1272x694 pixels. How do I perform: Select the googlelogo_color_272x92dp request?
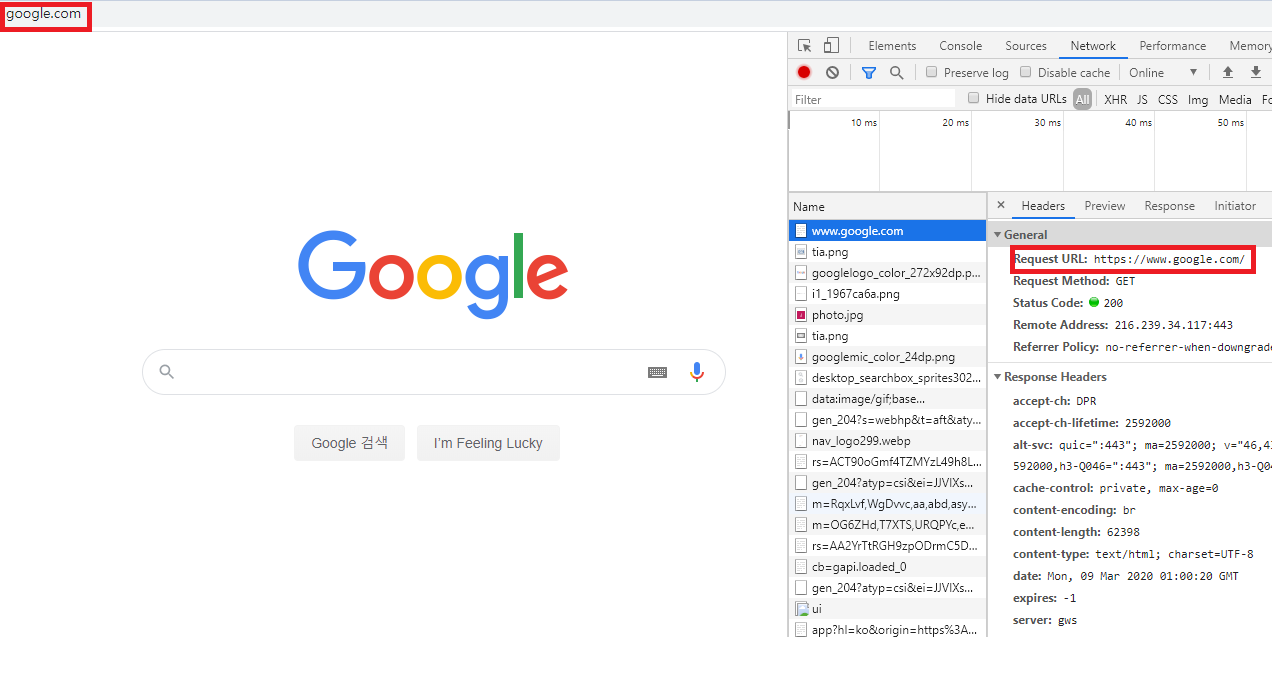coord(887,273)
